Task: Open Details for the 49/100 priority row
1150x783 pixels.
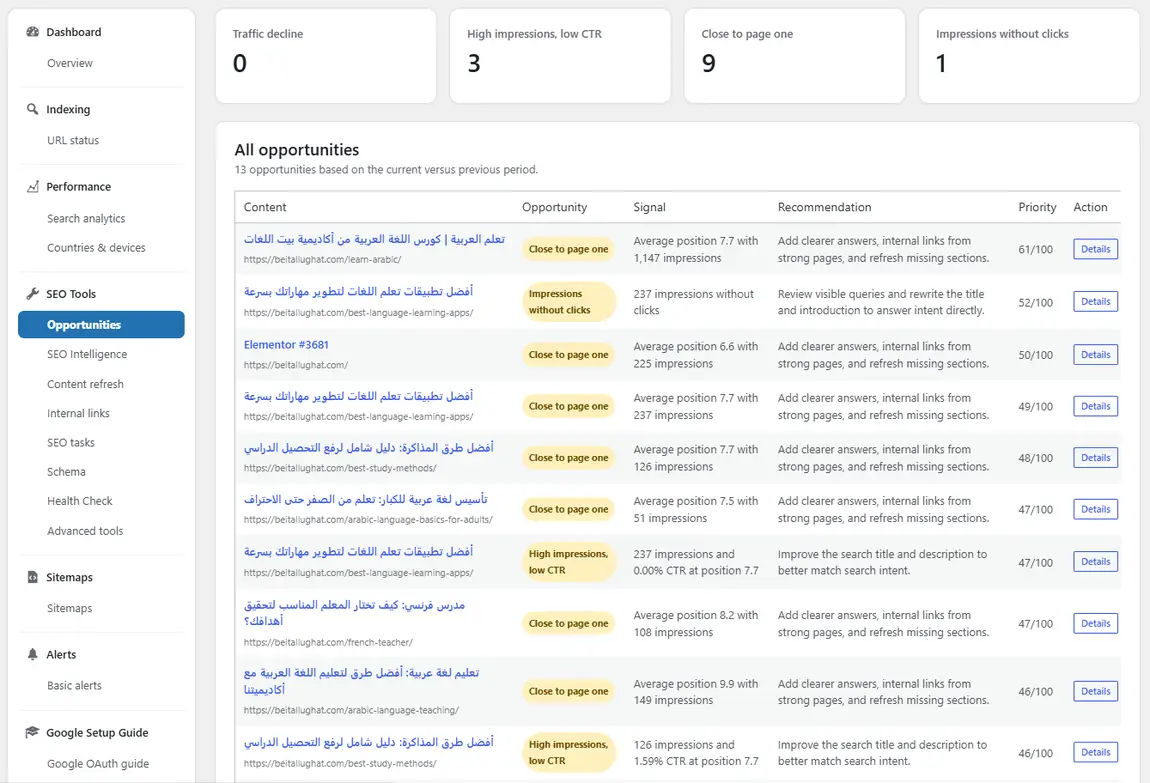Action: pos(1095,406)
